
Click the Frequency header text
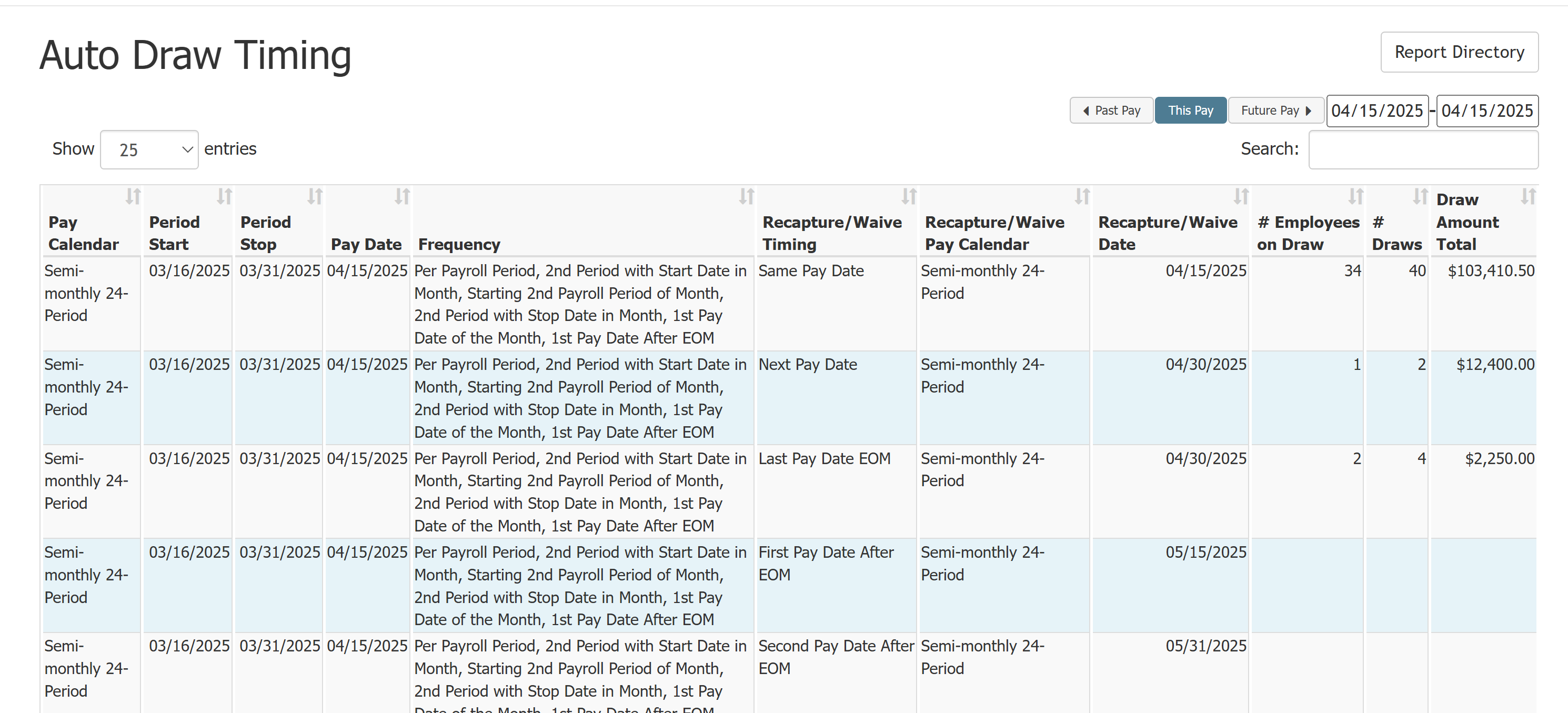459,244
